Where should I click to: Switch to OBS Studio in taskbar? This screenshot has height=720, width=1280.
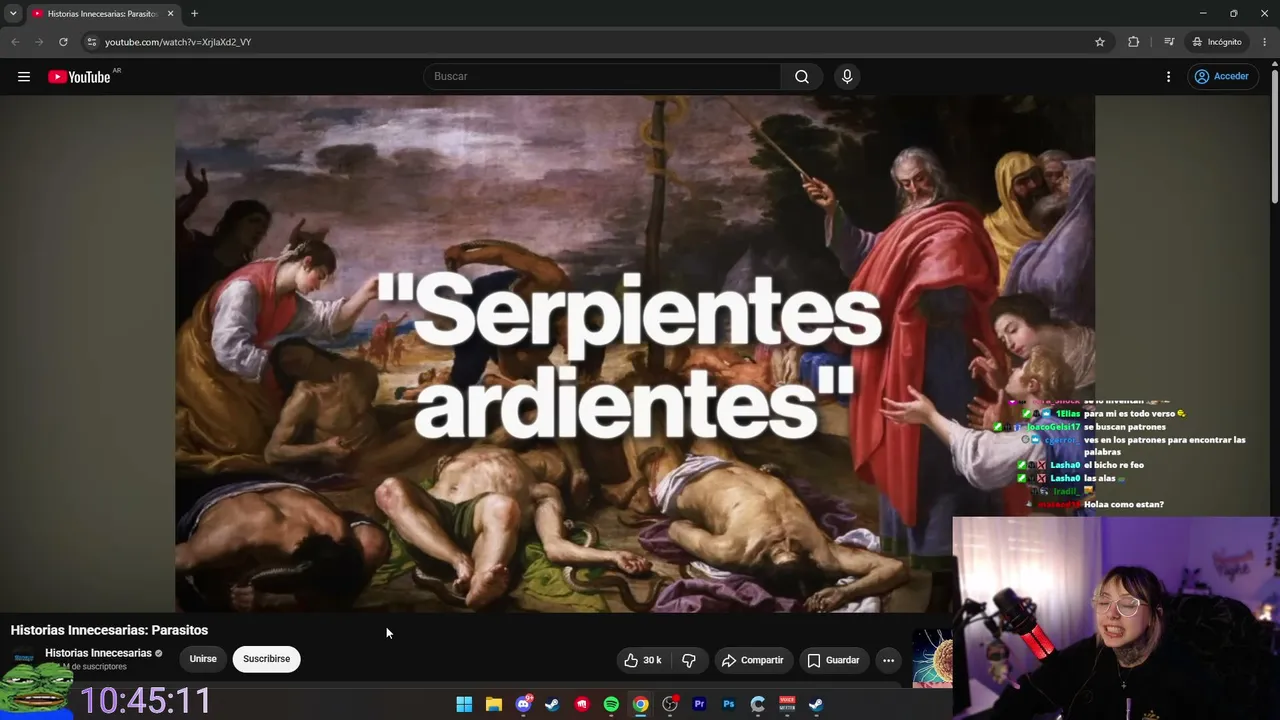(x=670, y=704)
